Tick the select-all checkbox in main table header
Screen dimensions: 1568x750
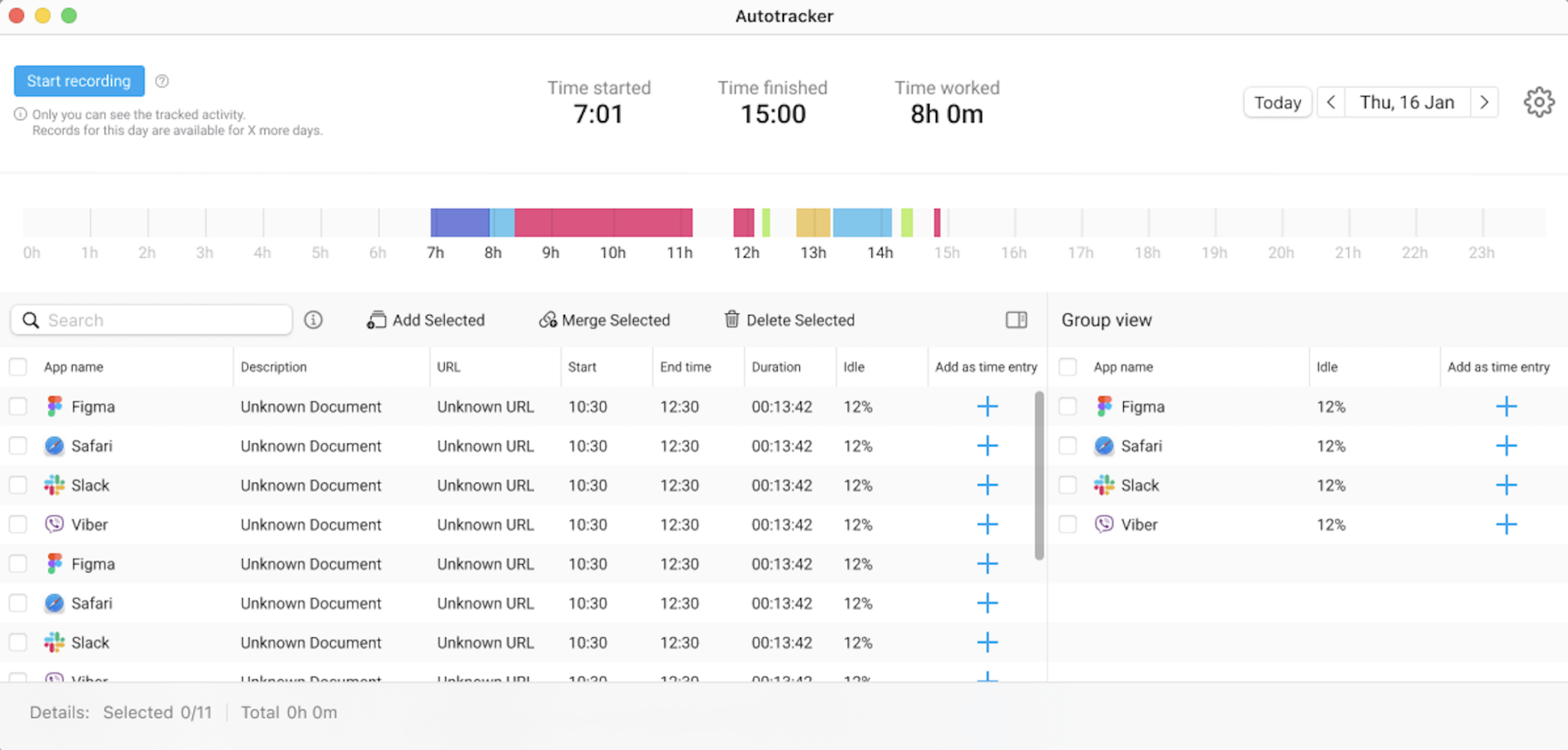(18, 367)
